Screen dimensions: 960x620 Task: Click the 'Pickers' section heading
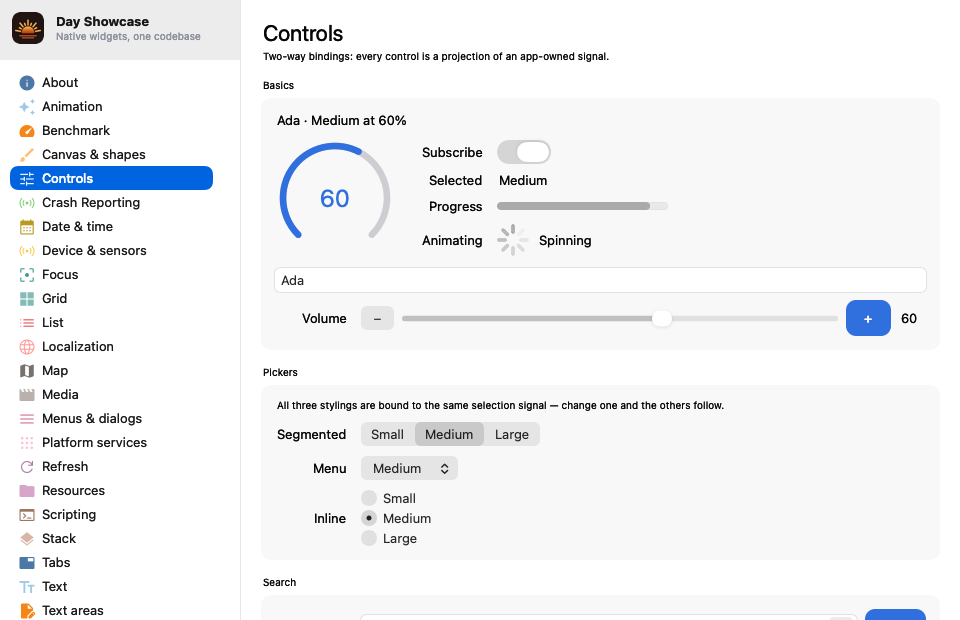click(280, 372)
